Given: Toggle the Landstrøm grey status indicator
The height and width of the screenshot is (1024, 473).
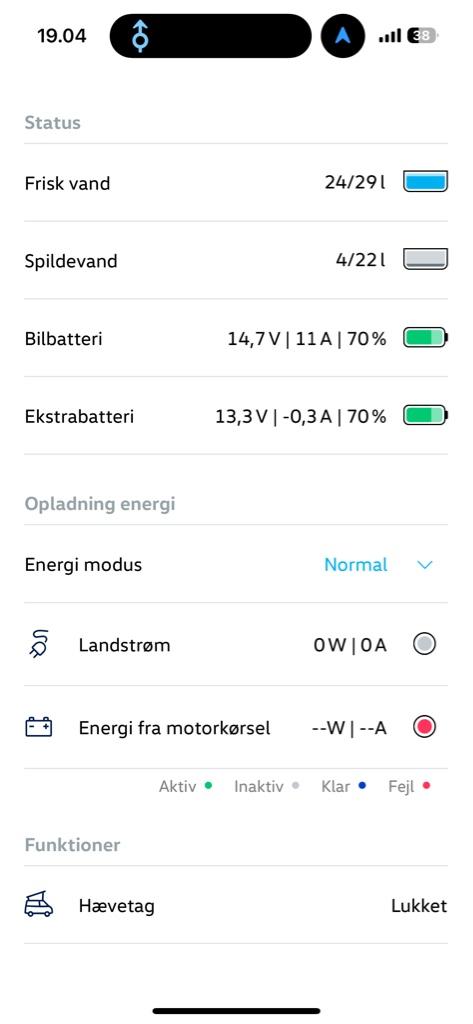Looking at the screenshot, I should click(x=425, y=645).
